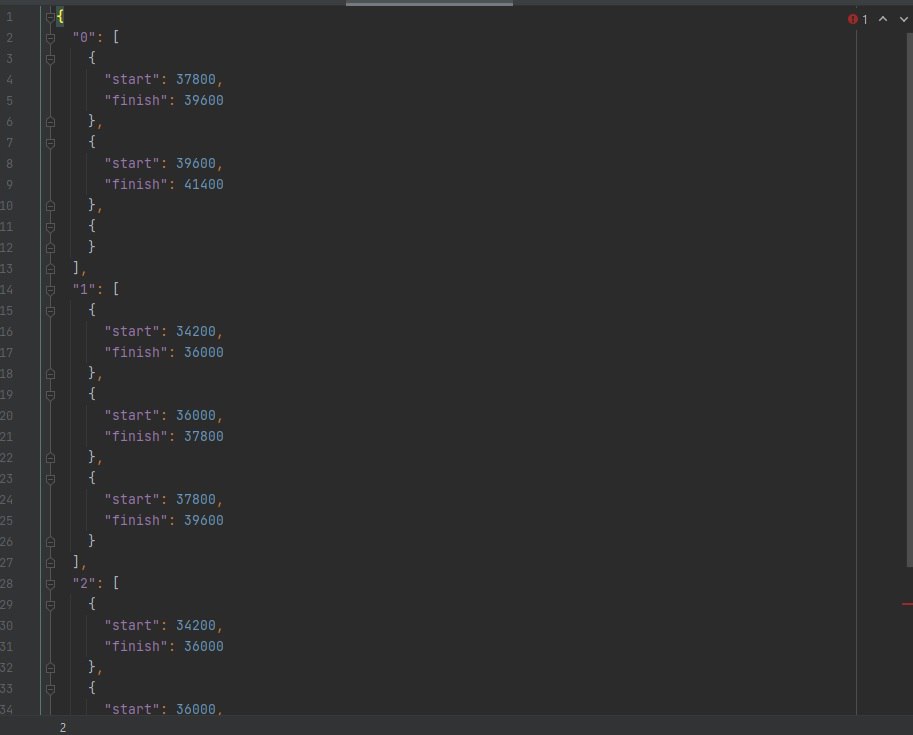Click the value 34200 on line 16
The width and height of the screenshot is (913, 735).
(x=196, y=331)
